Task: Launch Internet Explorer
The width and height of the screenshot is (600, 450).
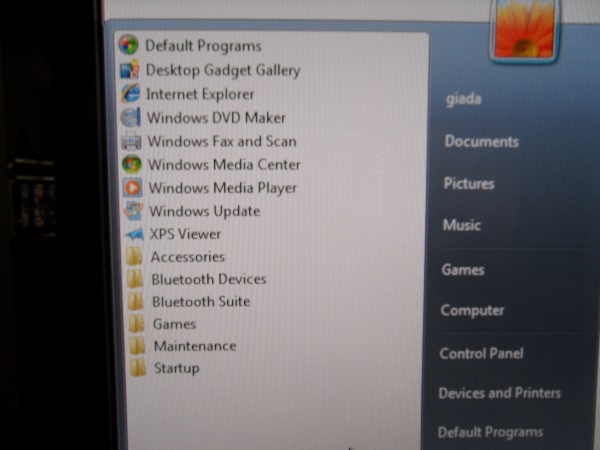Action: tap(200, 94)
